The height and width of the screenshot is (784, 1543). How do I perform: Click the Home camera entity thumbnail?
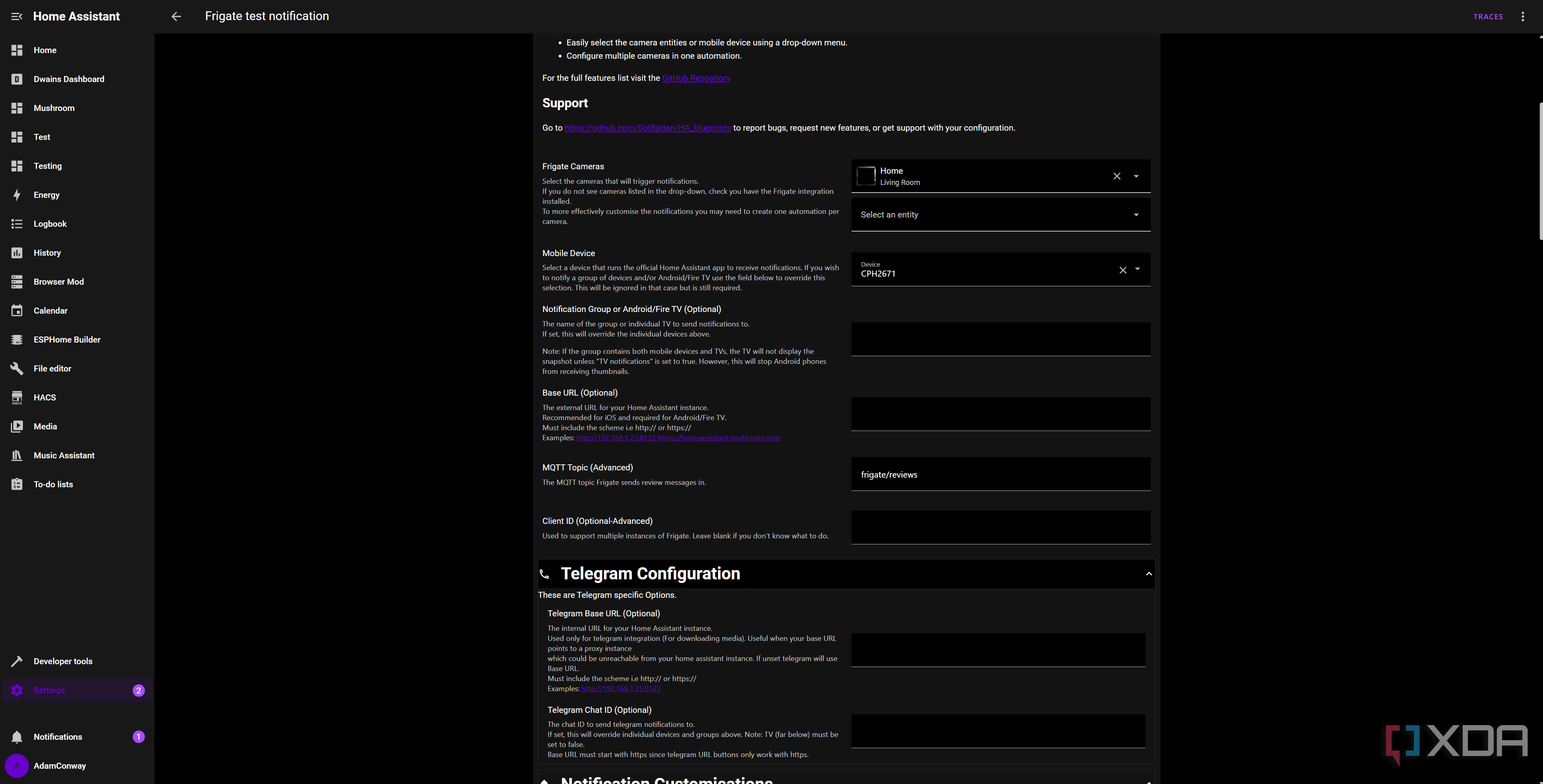coord(866,176)
